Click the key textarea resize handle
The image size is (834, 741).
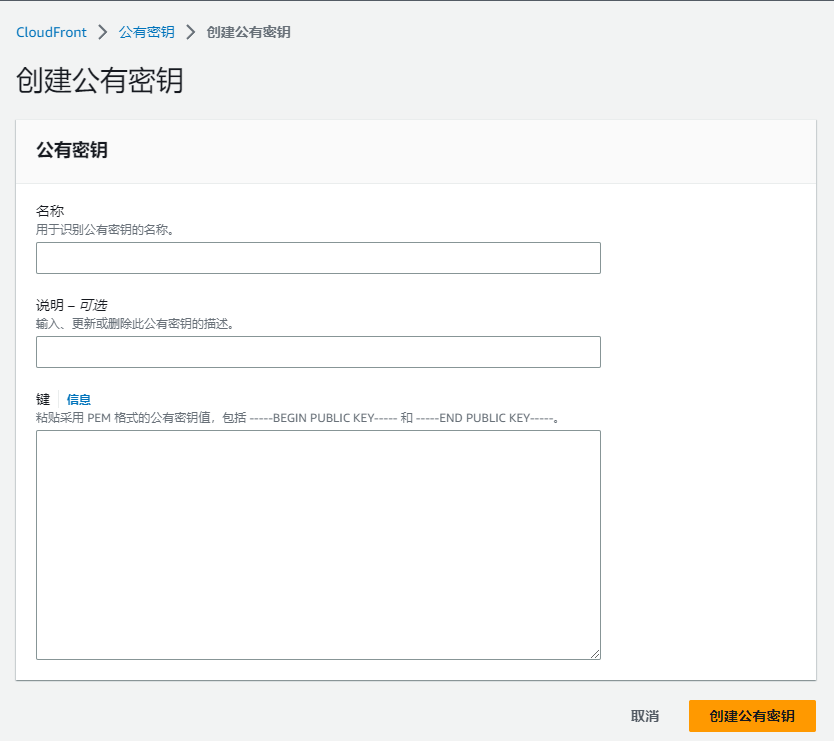tap(594, 653)
